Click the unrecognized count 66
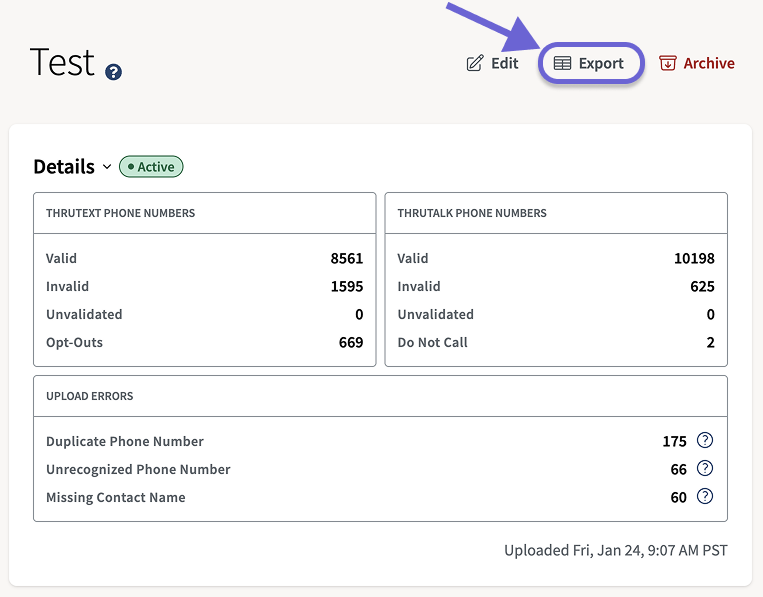This screenshot has width=763, height=597. click(678, 470)
